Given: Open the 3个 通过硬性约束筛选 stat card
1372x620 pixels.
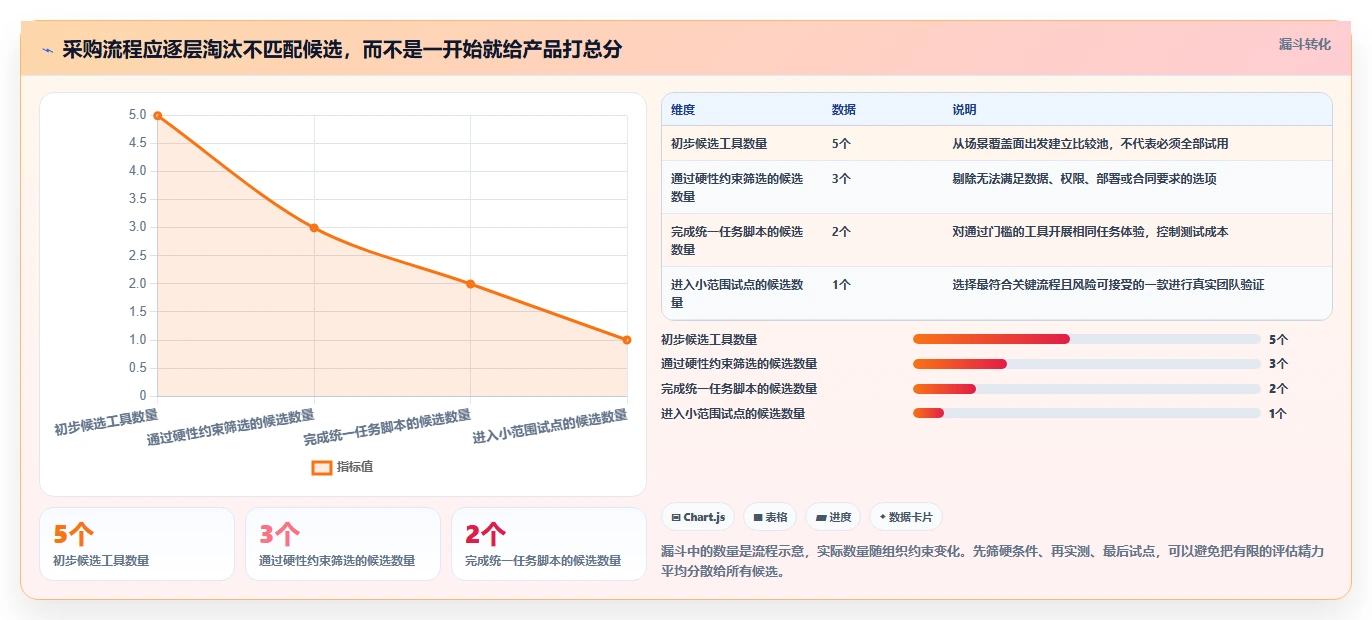Looking at the screenshot, I should (x=343, y=544).
